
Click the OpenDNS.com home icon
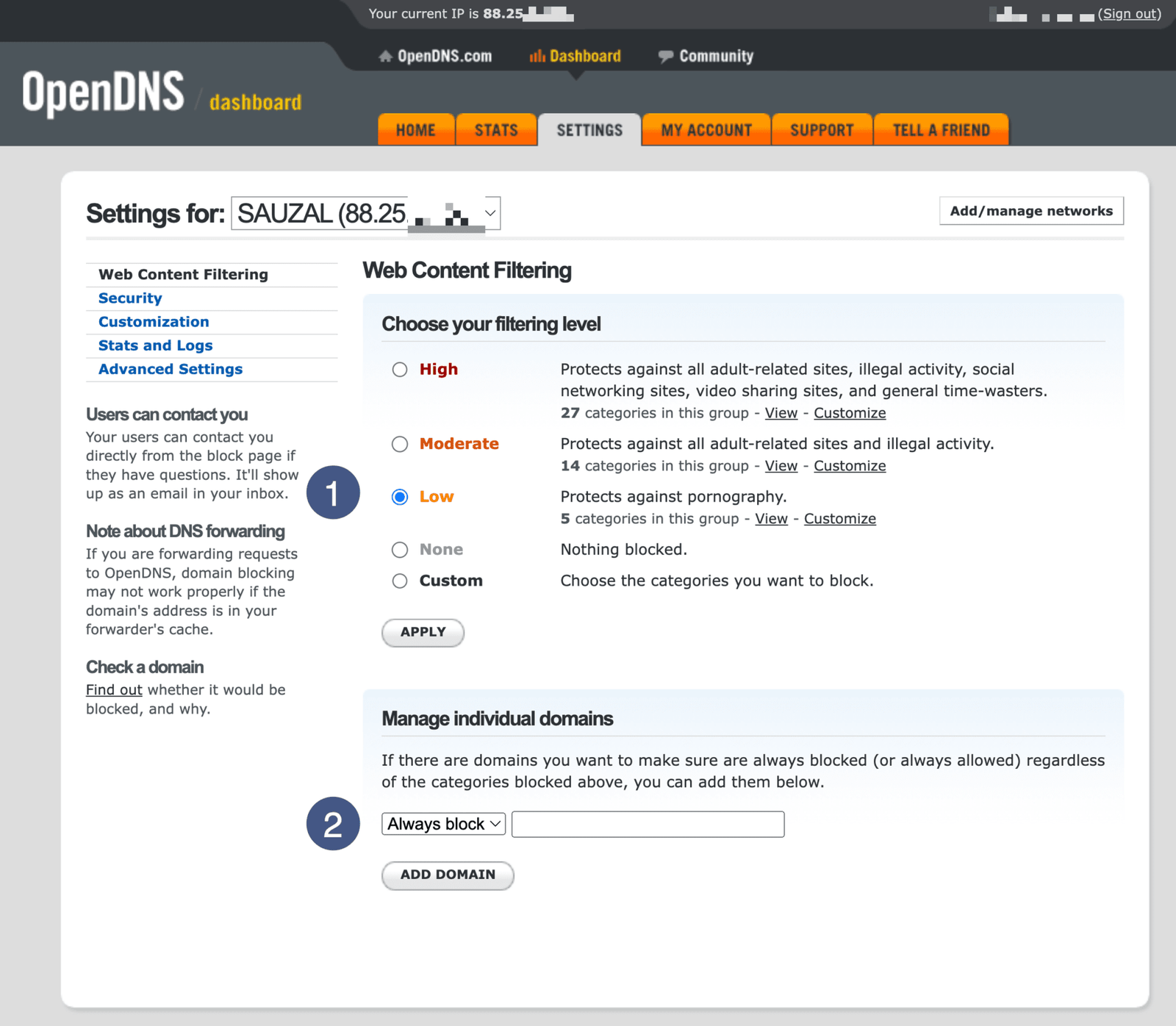click(x=385, y=57)
